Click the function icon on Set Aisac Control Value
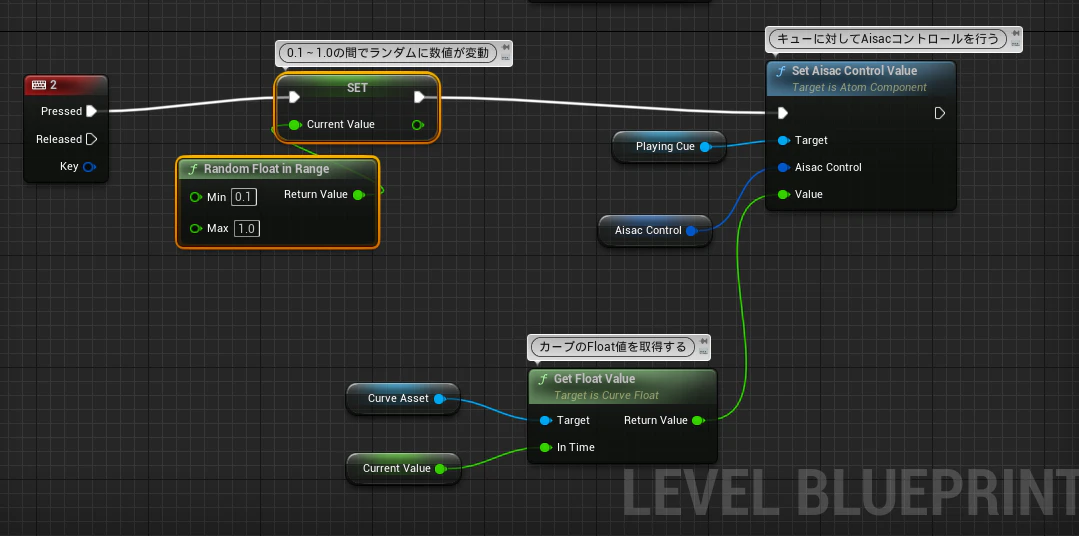Screen dimensions: 1079x536 (780, 71)
